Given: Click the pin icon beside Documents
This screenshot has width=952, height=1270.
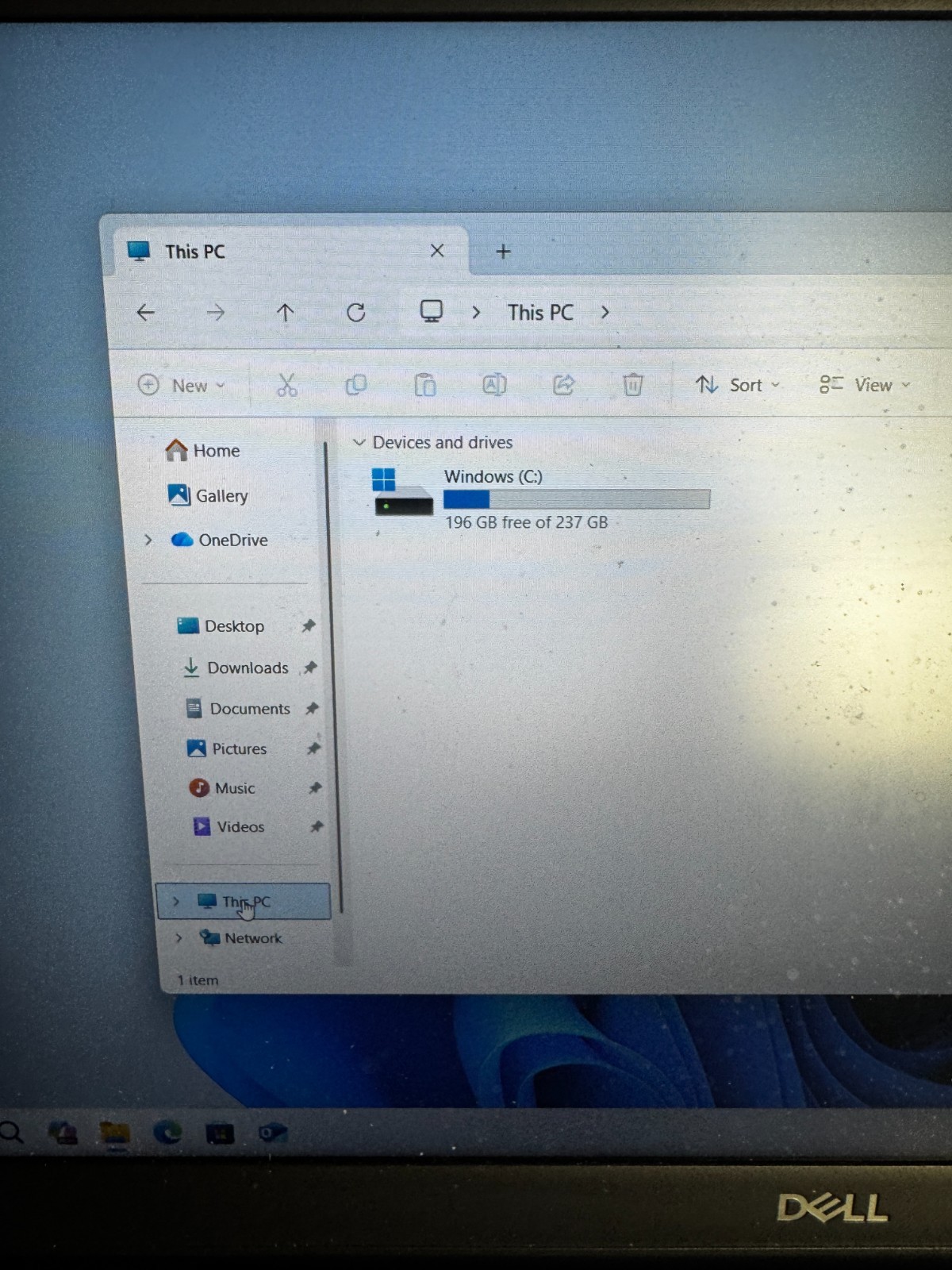Looking at the screenshot, I should click(x=312, y=708).
